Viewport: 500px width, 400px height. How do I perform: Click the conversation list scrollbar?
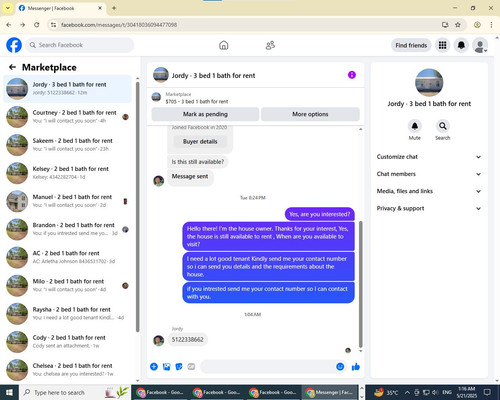[x=137, y=207]
